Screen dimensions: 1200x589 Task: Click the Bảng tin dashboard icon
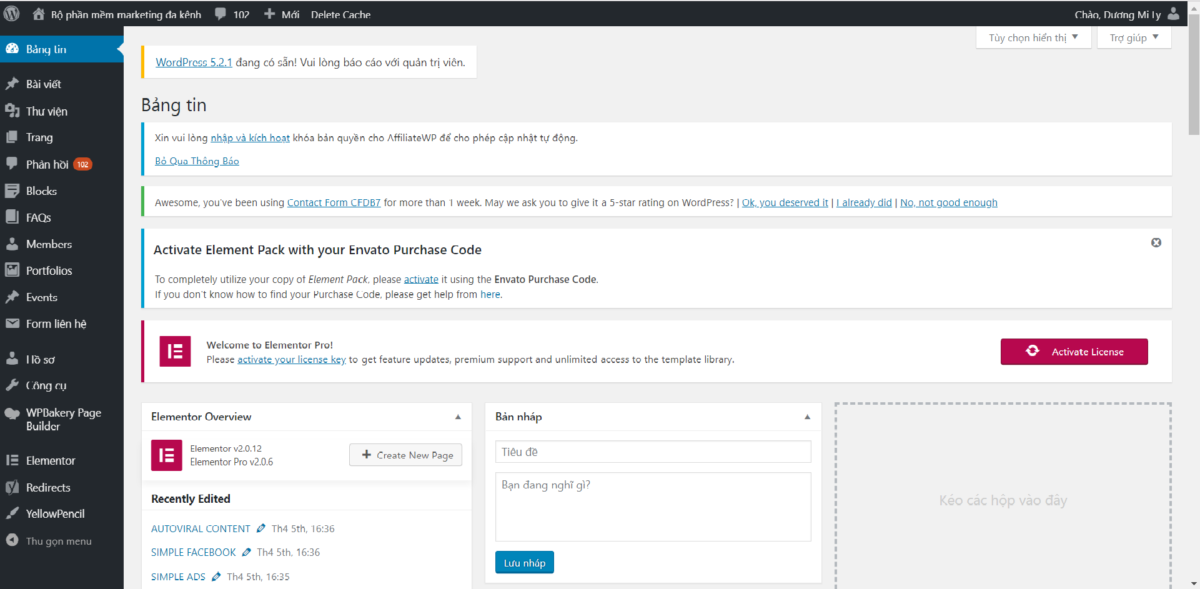(x=12, y=49)
